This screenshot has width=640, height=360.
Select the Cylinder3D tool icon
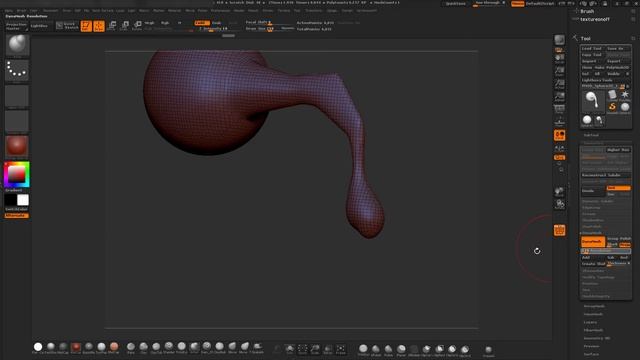click(x=612, y=95)
